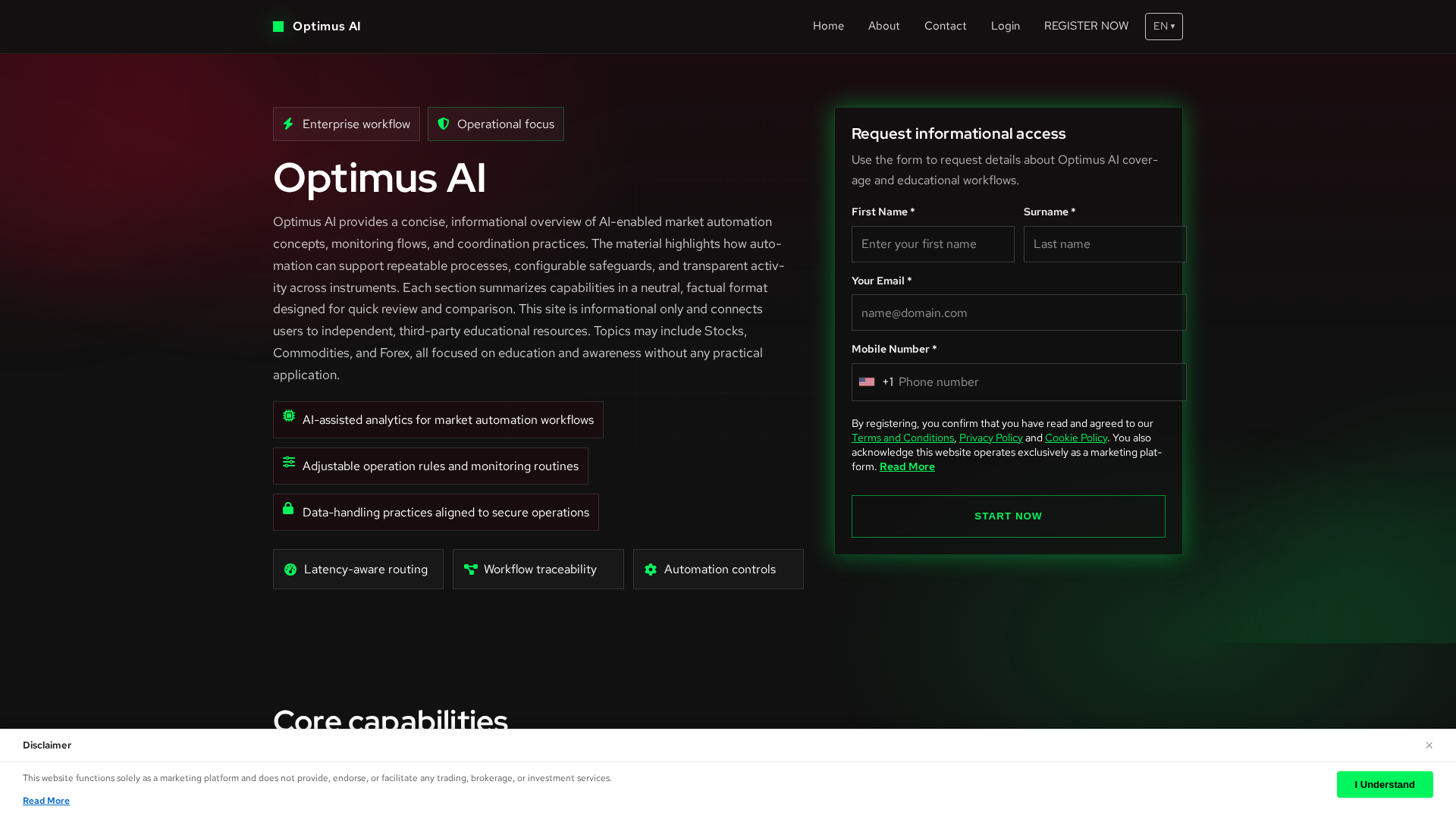The height and width of the screenshot is (819, 1456).
Task: Click the lightning bolt Enterprise workflow icon
Action: pyautogui.click(x=288, y=124)
